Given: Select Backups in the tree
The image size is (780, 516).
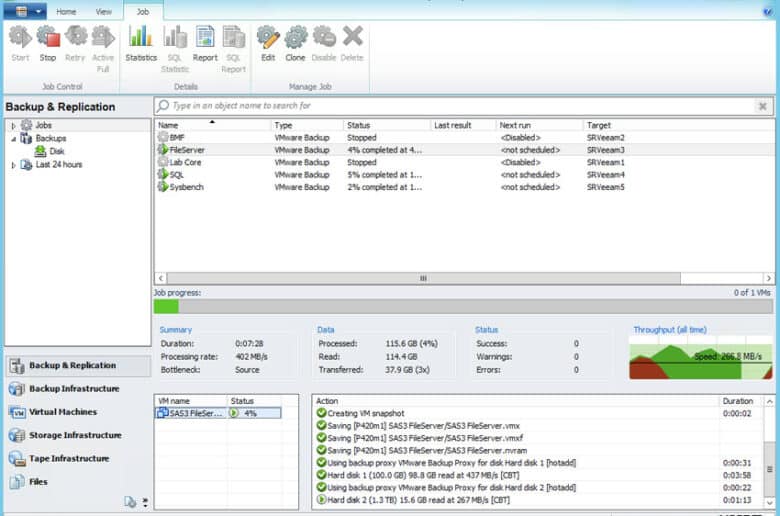Looking at the screenshot, I should [x=50, y=138].
